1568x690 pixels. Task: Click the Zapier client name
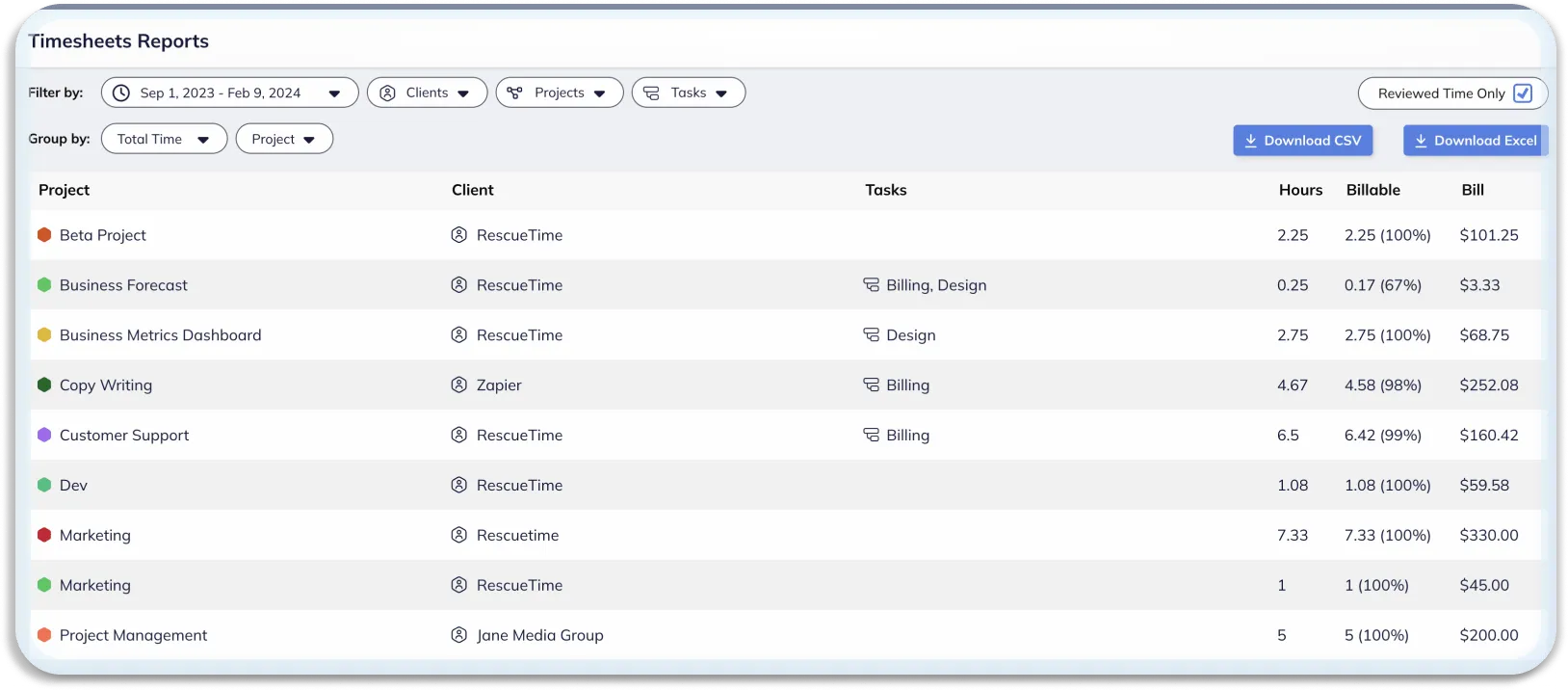click(499, 385)
